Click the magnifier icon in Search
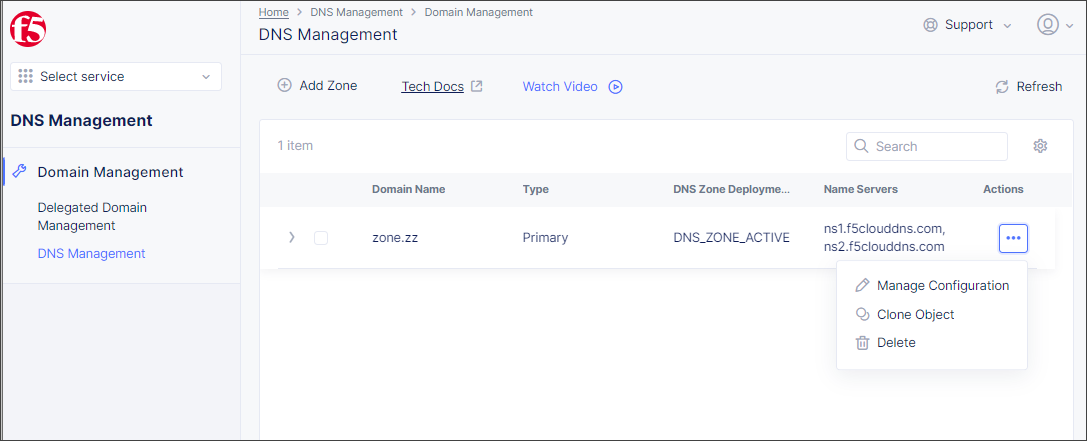 pos(862,146)
